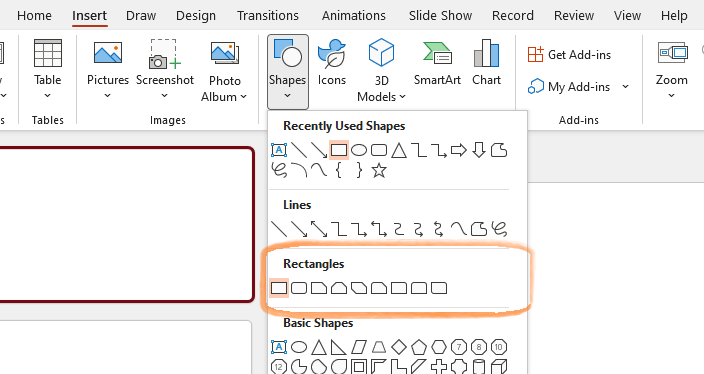
Task: Pick plain Line in the Lines section
Action: click(279, 229)
